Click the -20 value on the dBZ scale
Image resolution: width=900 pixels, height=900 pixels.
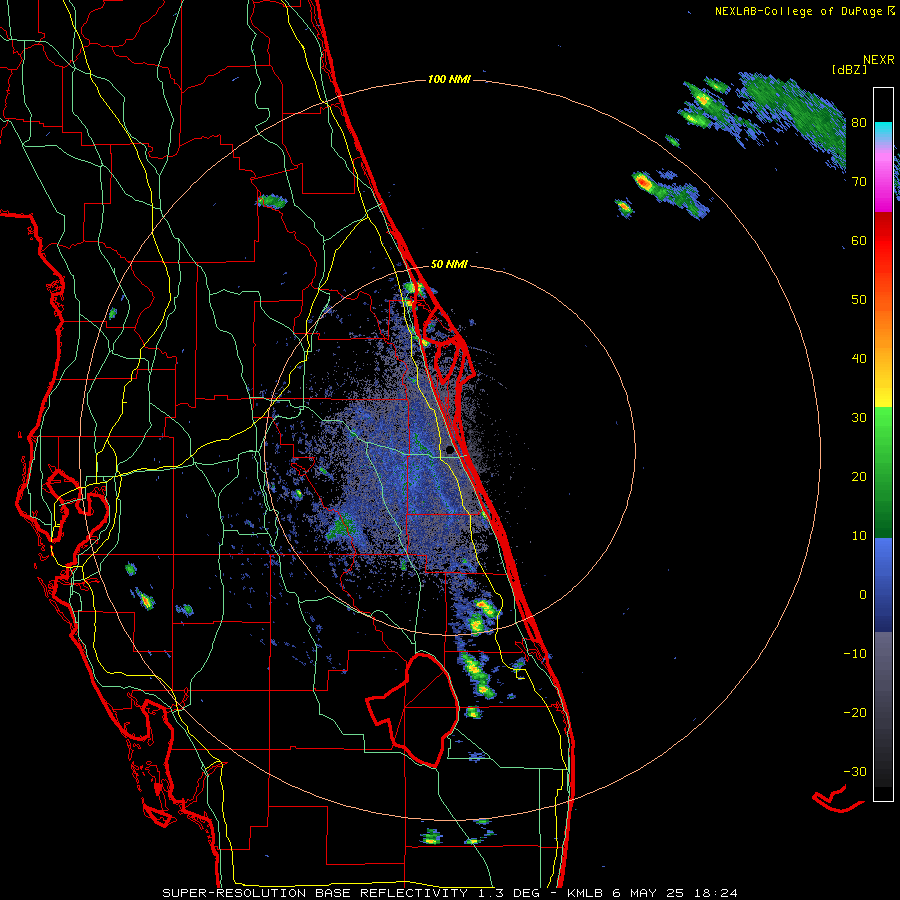click(x=855, y=712)
